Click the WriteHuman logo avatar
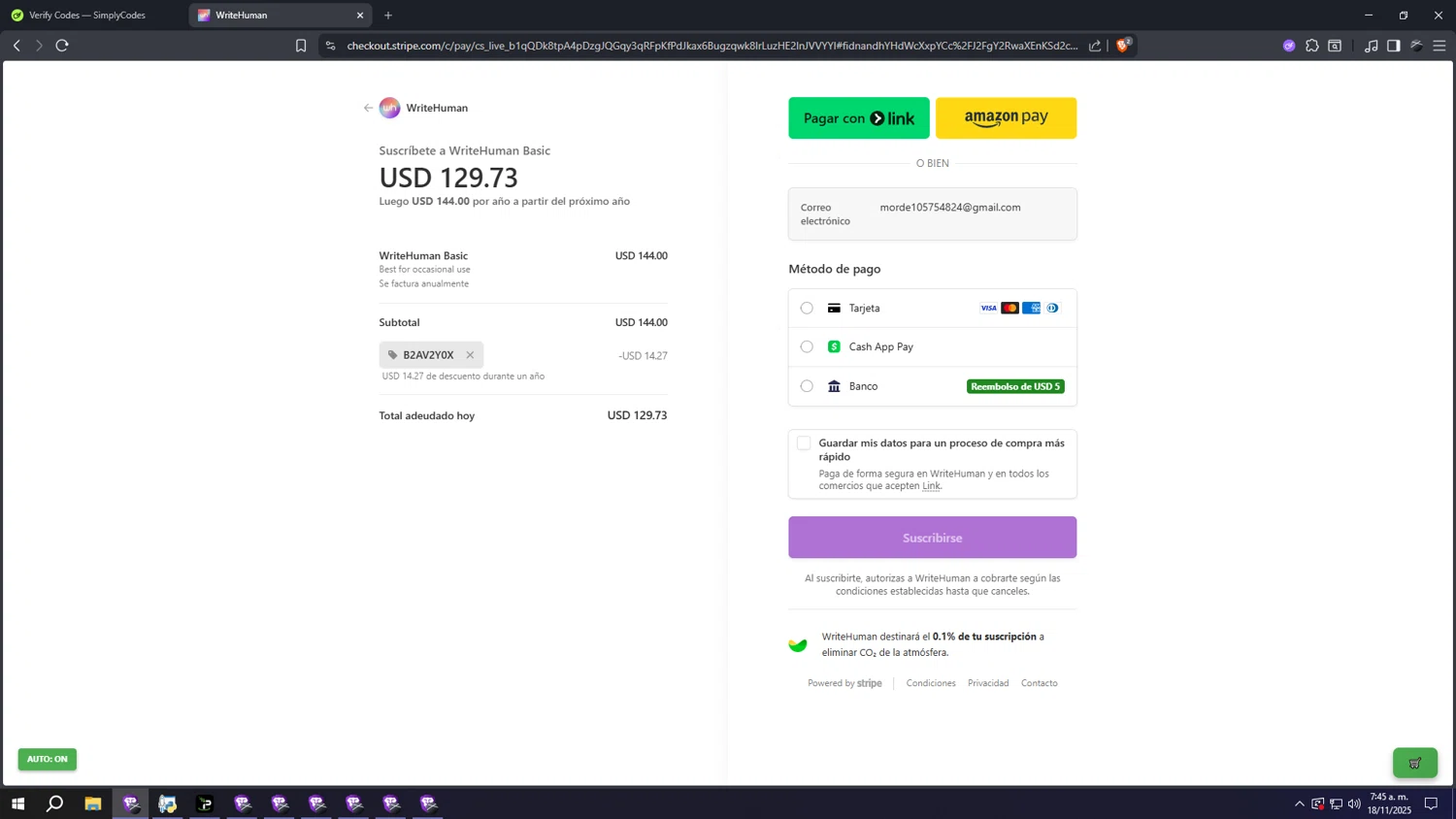1456x819 pixels. pyautogui.click(x=389, y=108)
